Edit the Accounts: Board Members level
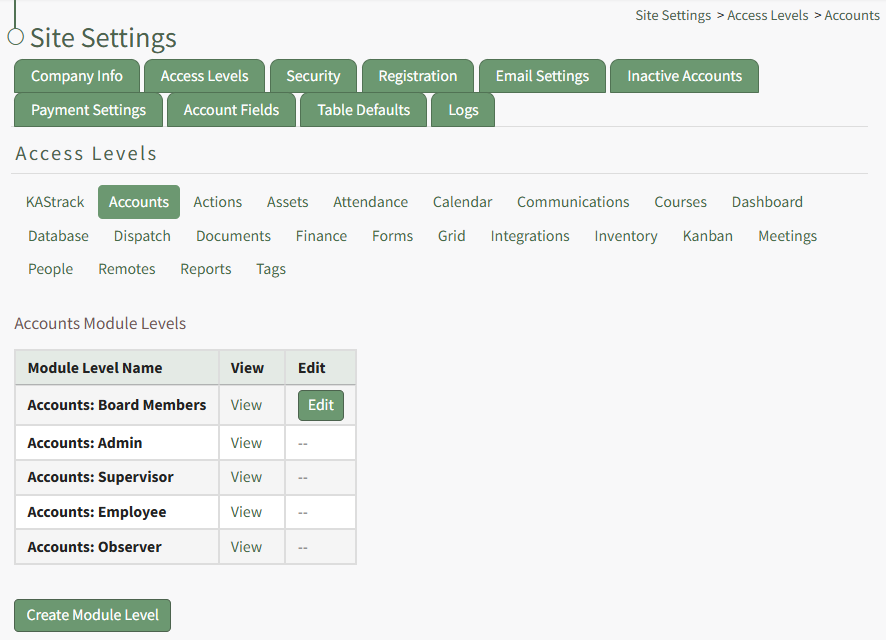 click(321, 405)
